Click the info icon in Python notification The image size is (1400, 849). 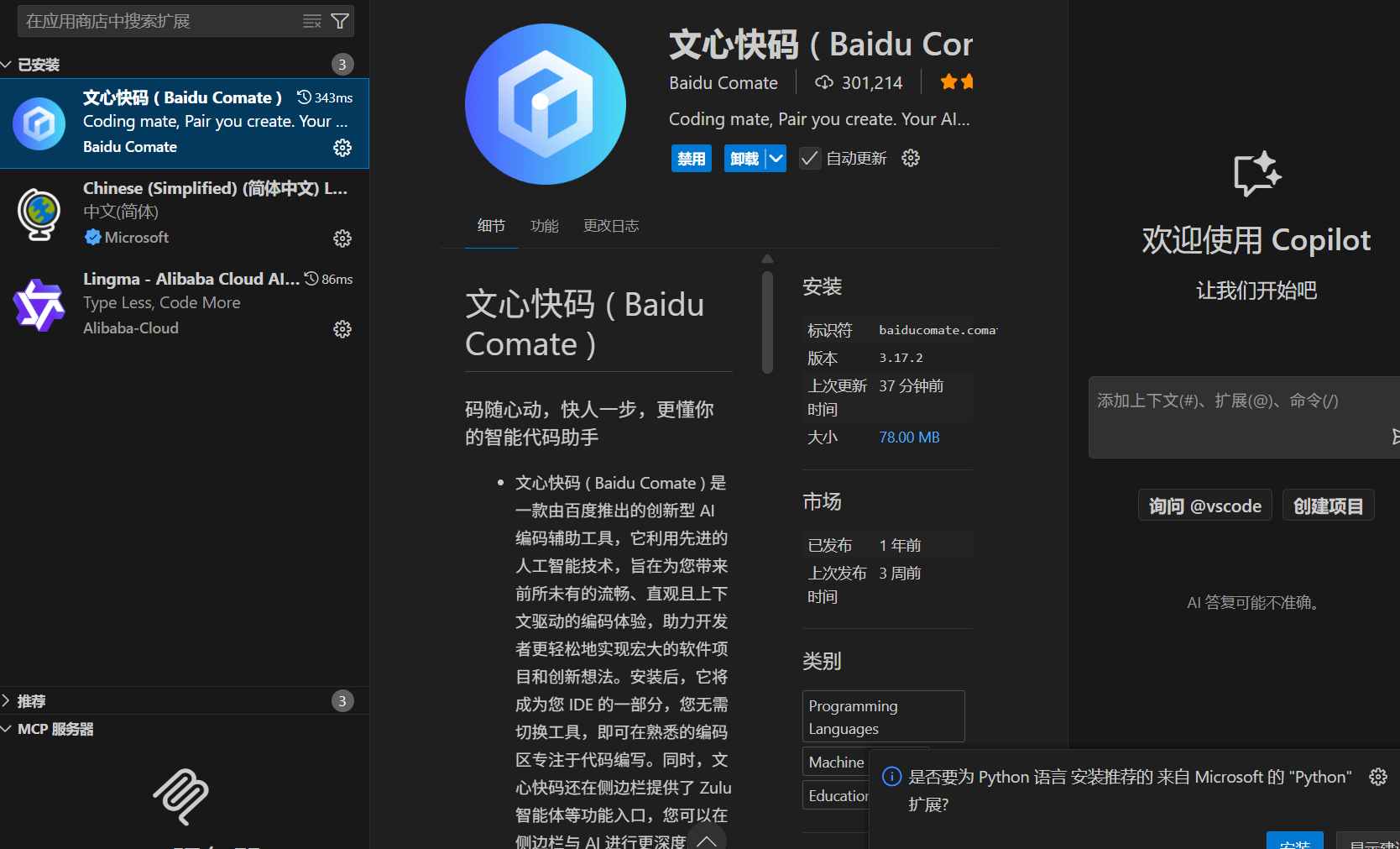click(x=892, y=777)
